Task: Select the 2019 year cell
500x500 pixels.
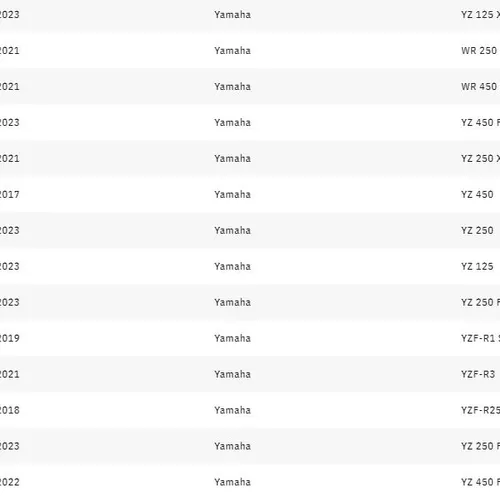Action: tap(10, 338)
